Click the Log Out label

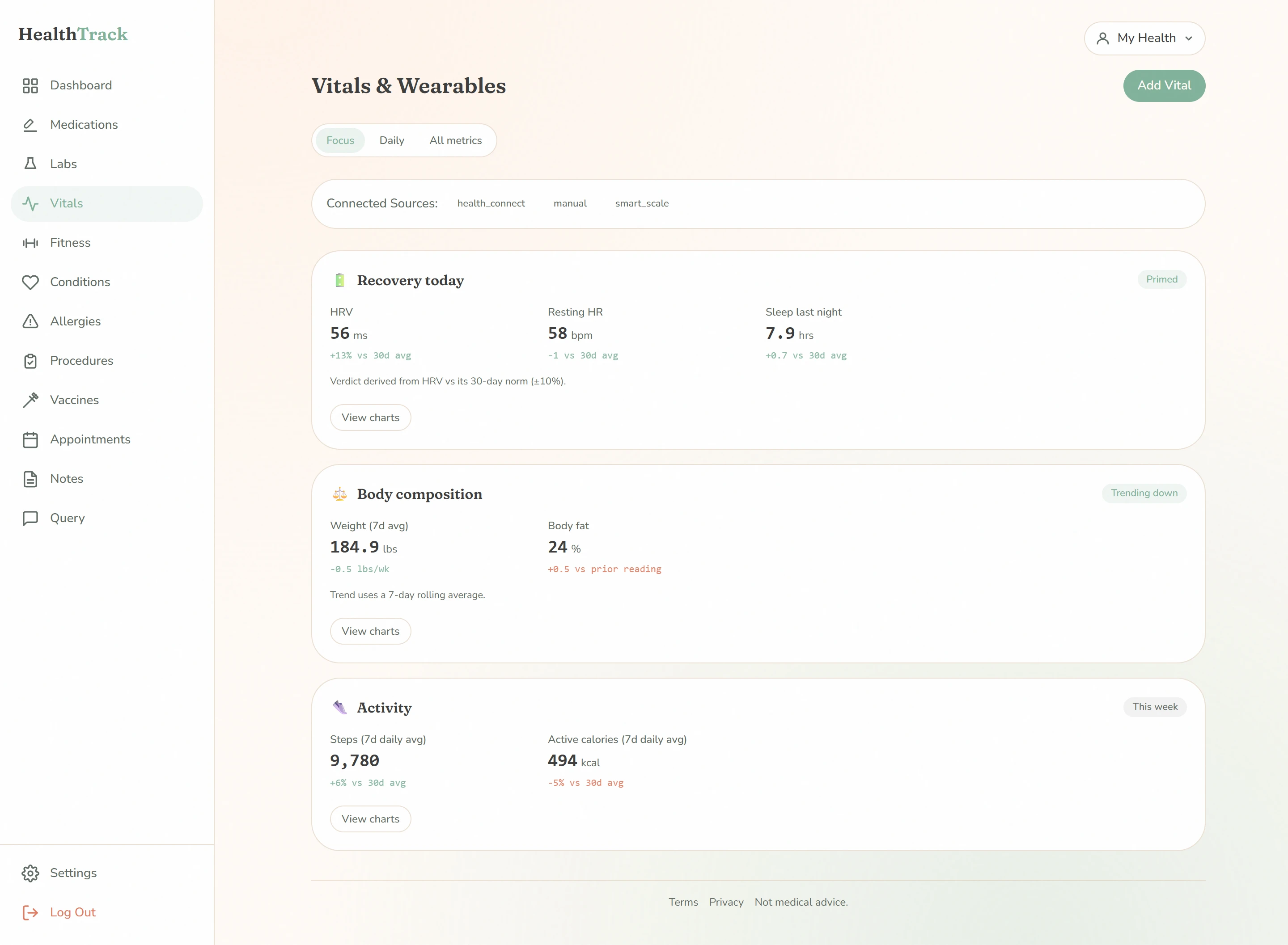point(72,912)
